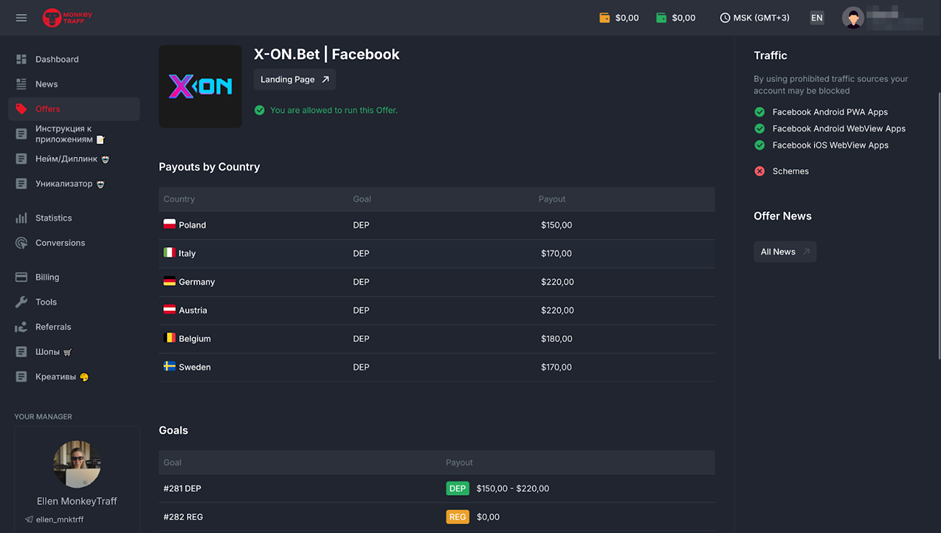Click the Шопы sidebar icon
This screenshot has width=941, height=533.
point(21,352)
